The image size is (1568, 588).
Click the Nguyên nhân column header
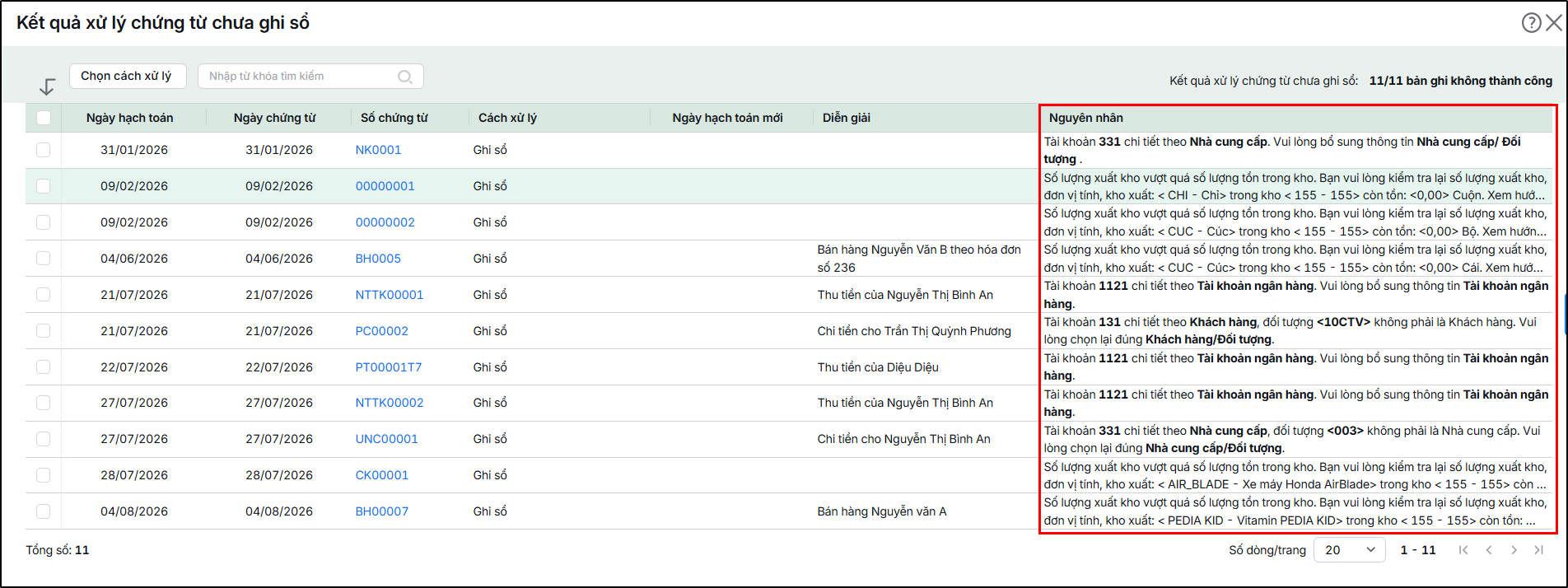point(1085,118)
